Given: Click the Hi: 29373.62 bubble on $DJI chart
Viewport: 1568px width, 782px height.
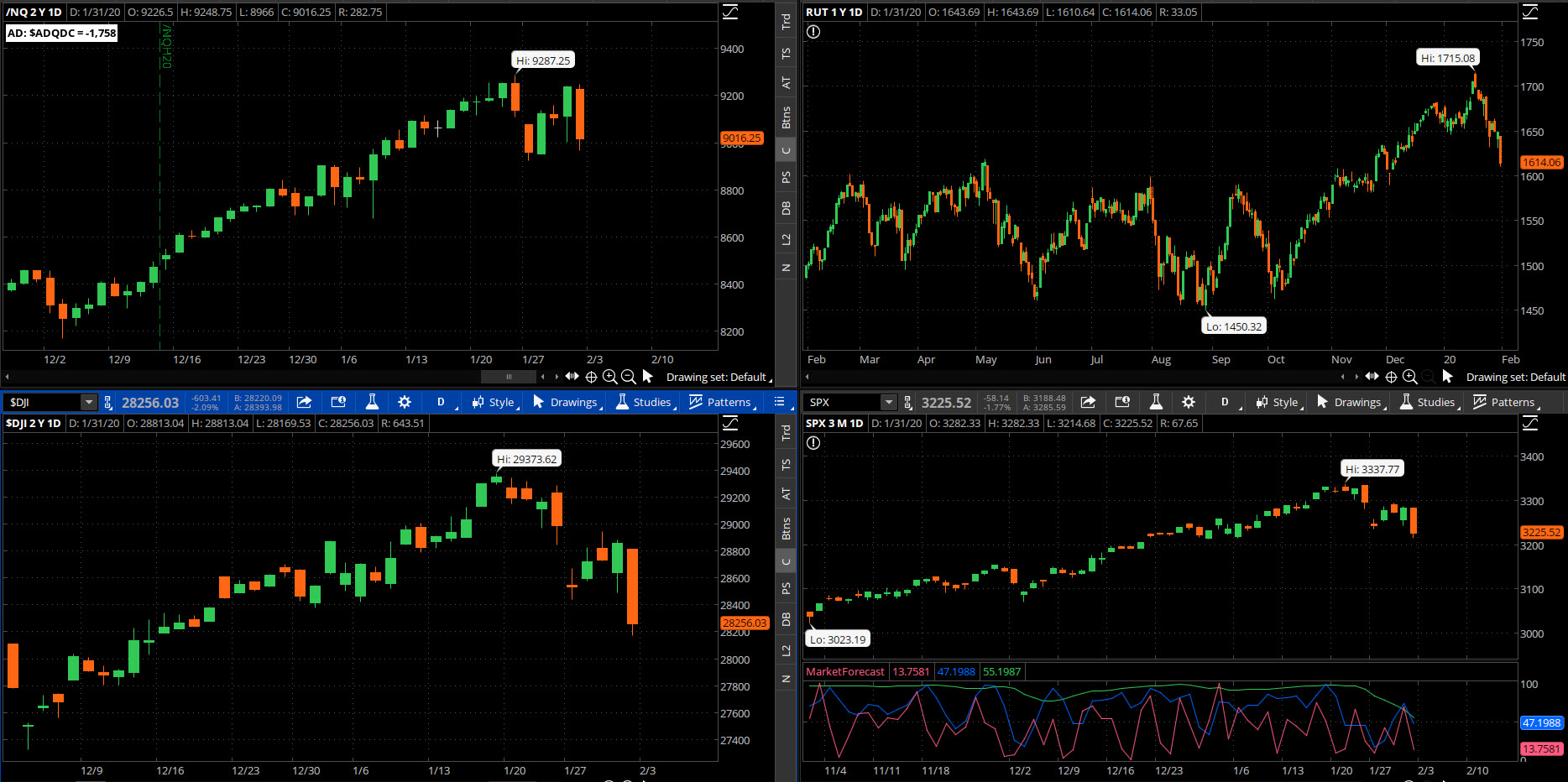Looking at the screenshot, I should (526, 459).
